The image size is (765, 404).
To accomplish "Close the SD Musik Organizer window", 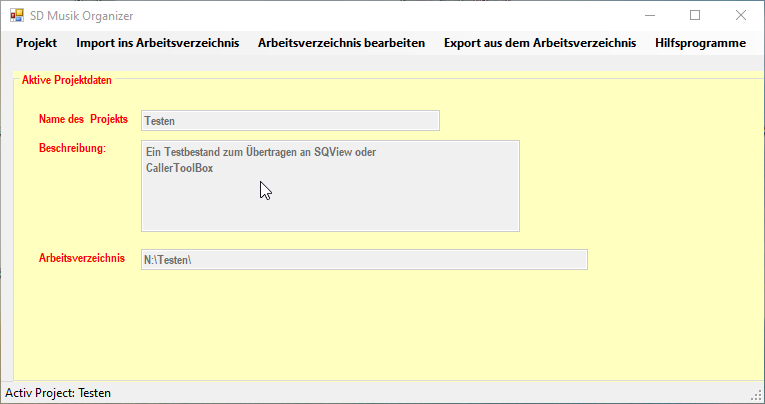I will [741, 15].
